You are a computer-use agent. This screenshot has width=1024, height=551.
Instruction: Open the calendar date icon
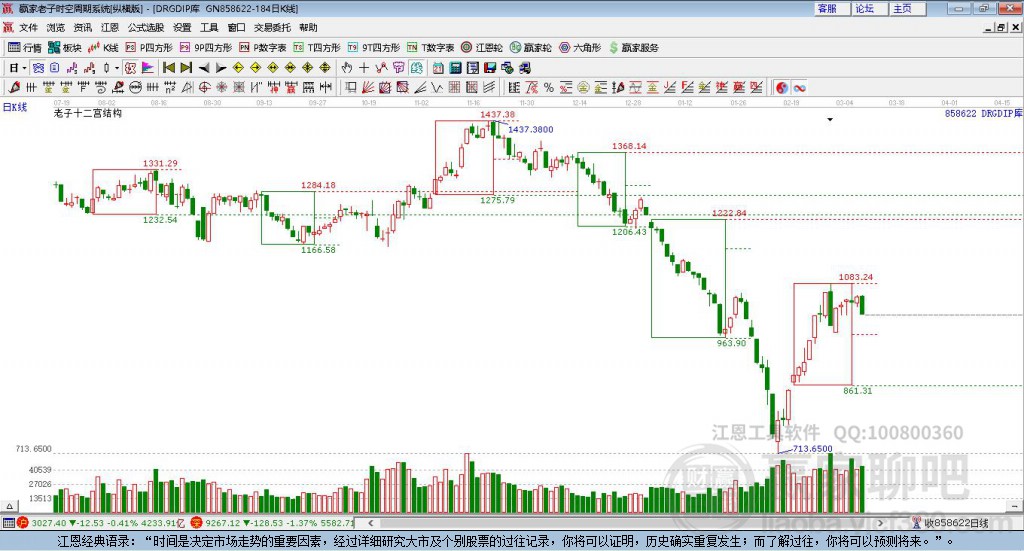(x=438, y=68)
